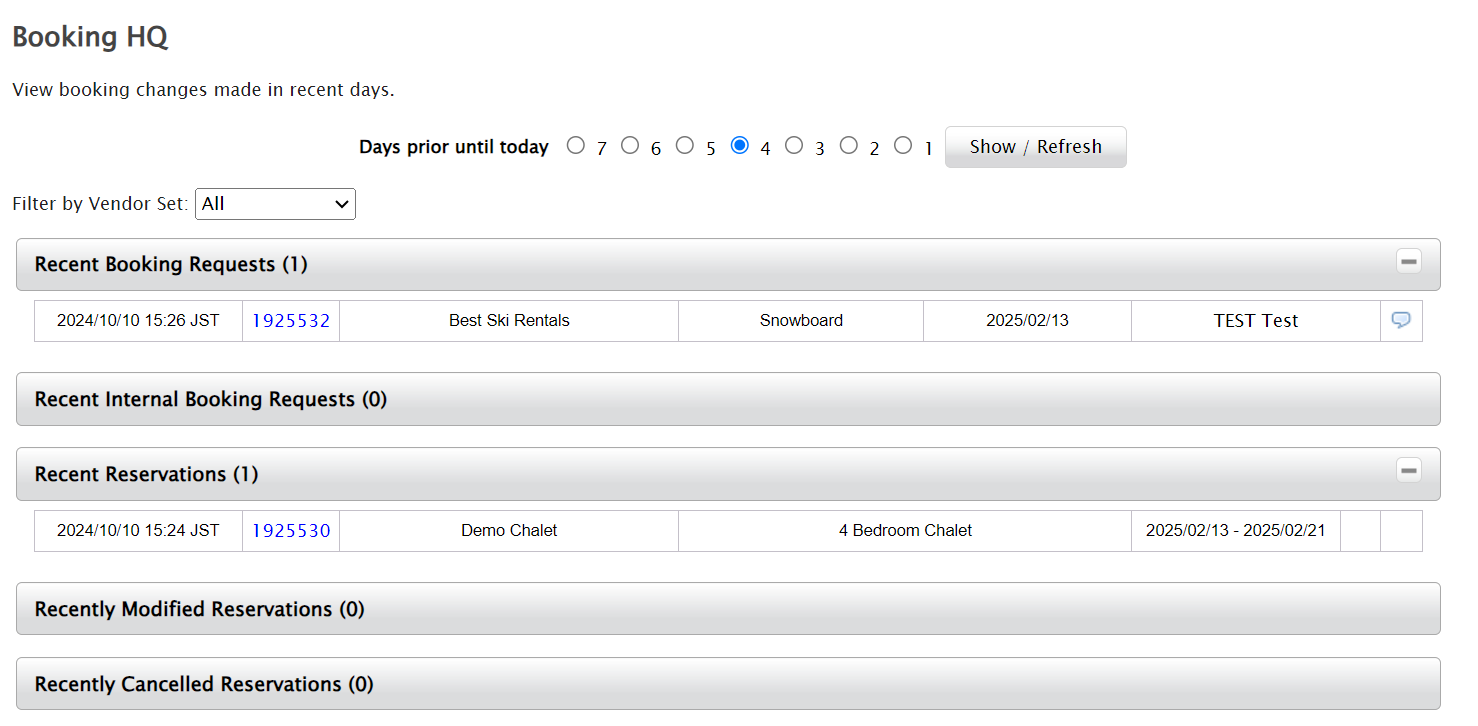Open comment icon for booking request 1925532

click(1401, 320)
